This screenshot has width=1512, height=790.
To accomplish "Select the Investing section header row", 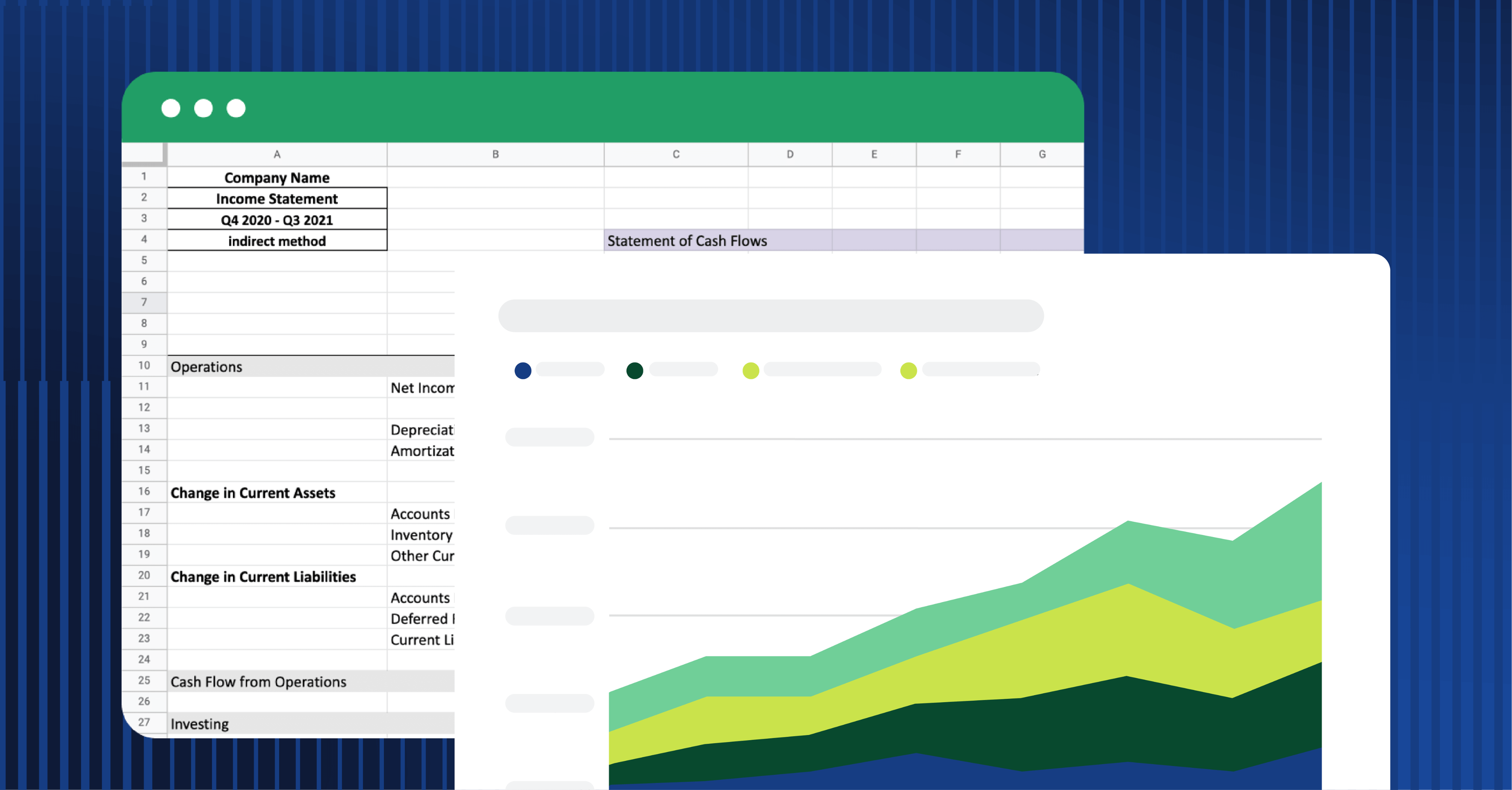I will 200,724.
